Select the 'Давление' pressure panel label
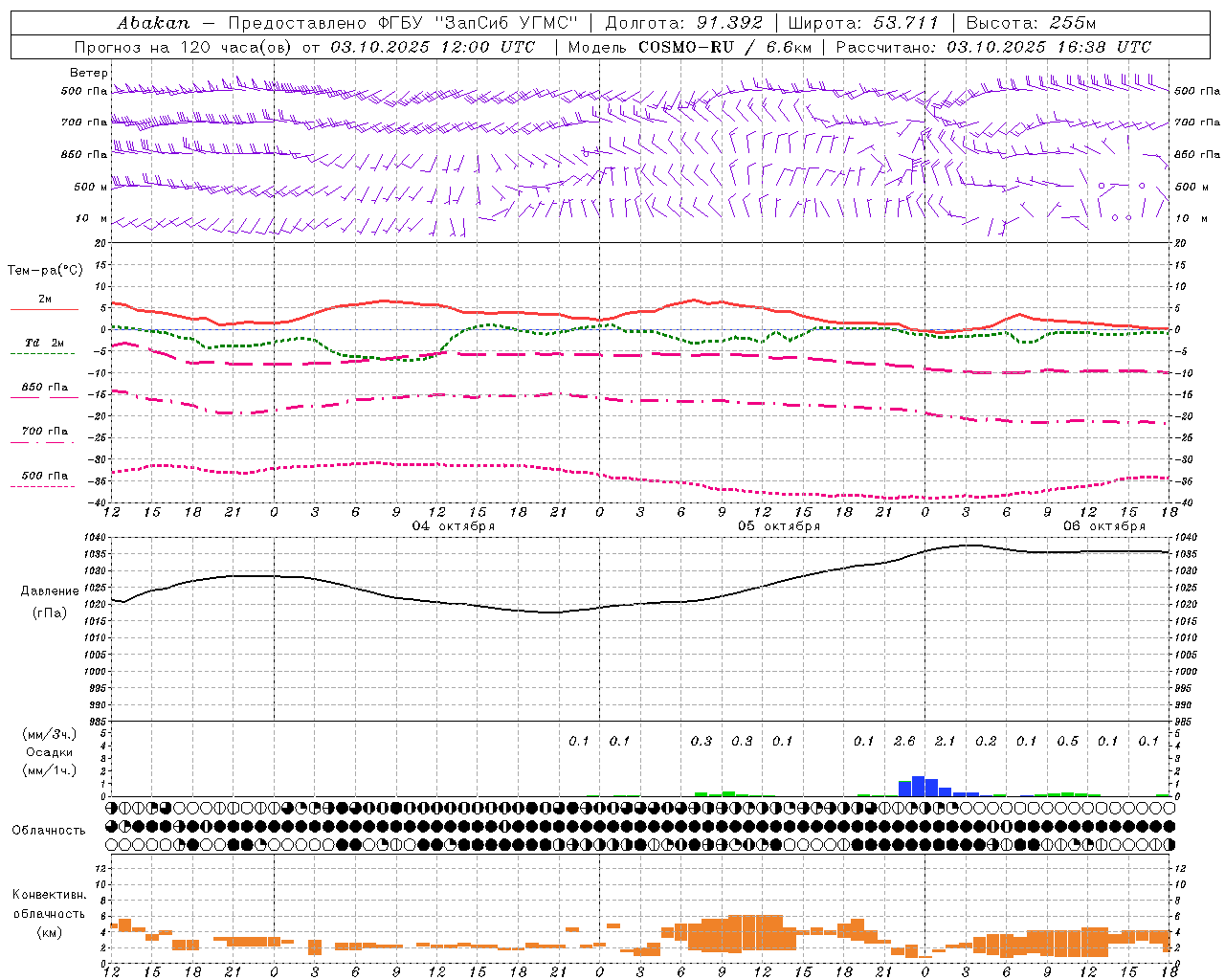The height and width of the screenshot is (980, 1225). coord(50,591)
